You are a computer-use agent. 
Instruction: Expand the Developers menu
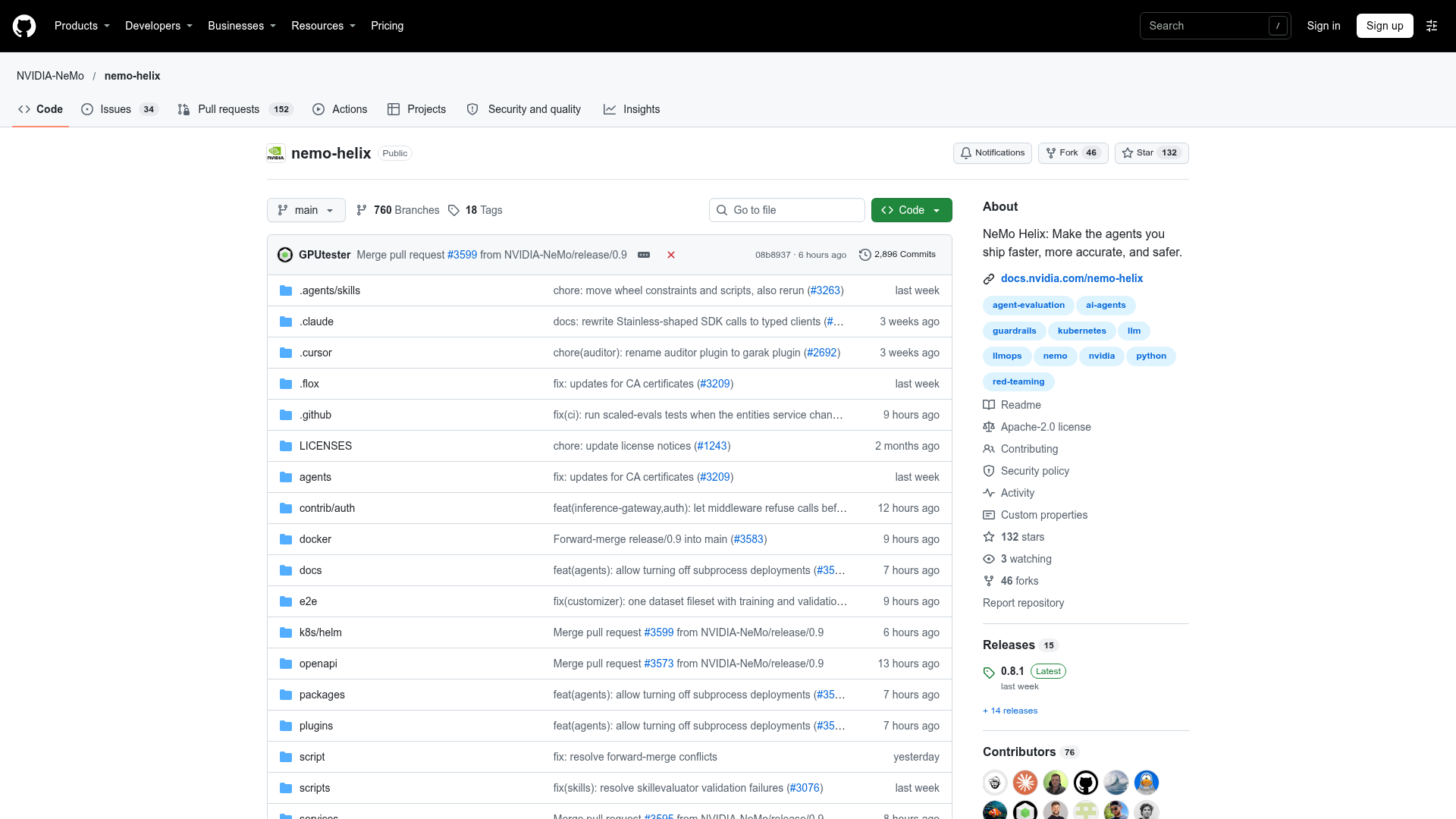tap(158, 26)
